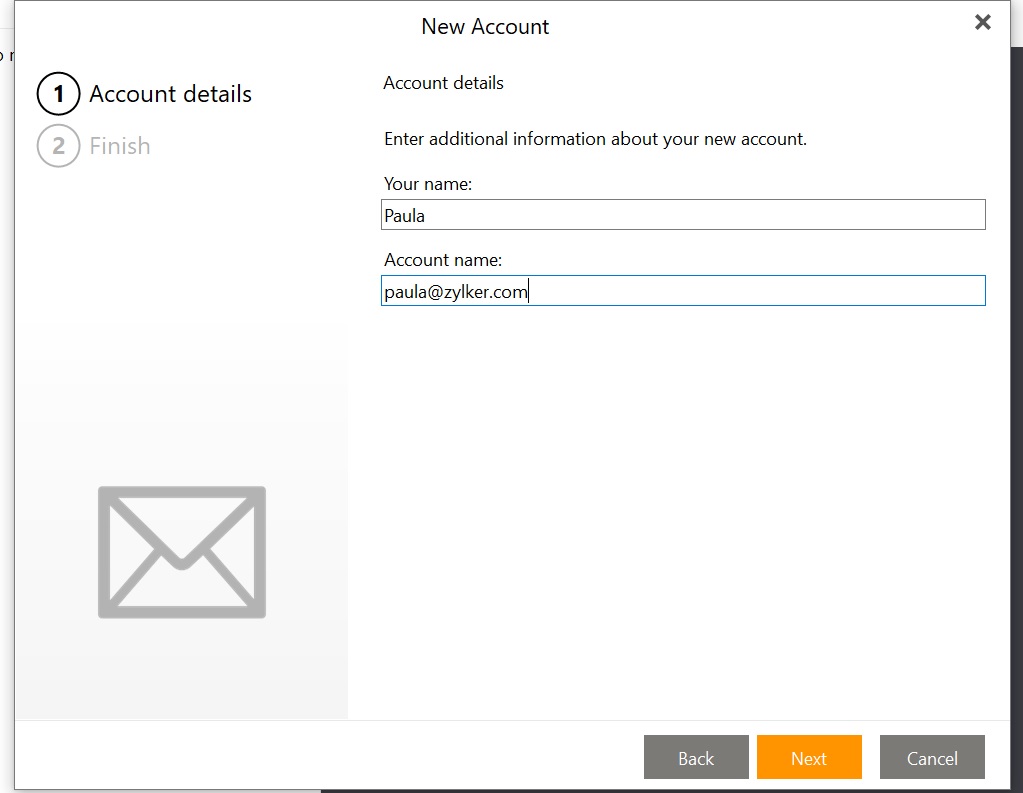Select the Account details wizard step label
Viewport: 1023px width, 793px height.
click(170, 94)
